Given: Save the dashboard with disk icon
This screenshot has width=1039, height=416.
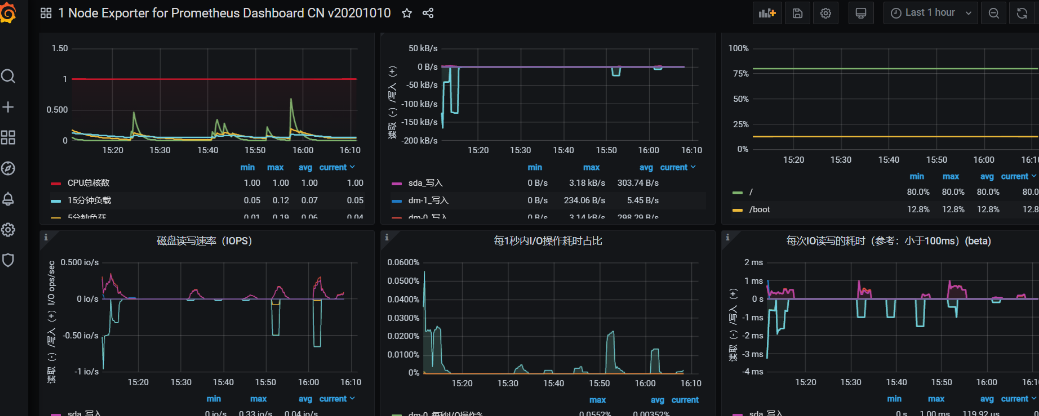Looking at the screenshot, I should (797, 13).
